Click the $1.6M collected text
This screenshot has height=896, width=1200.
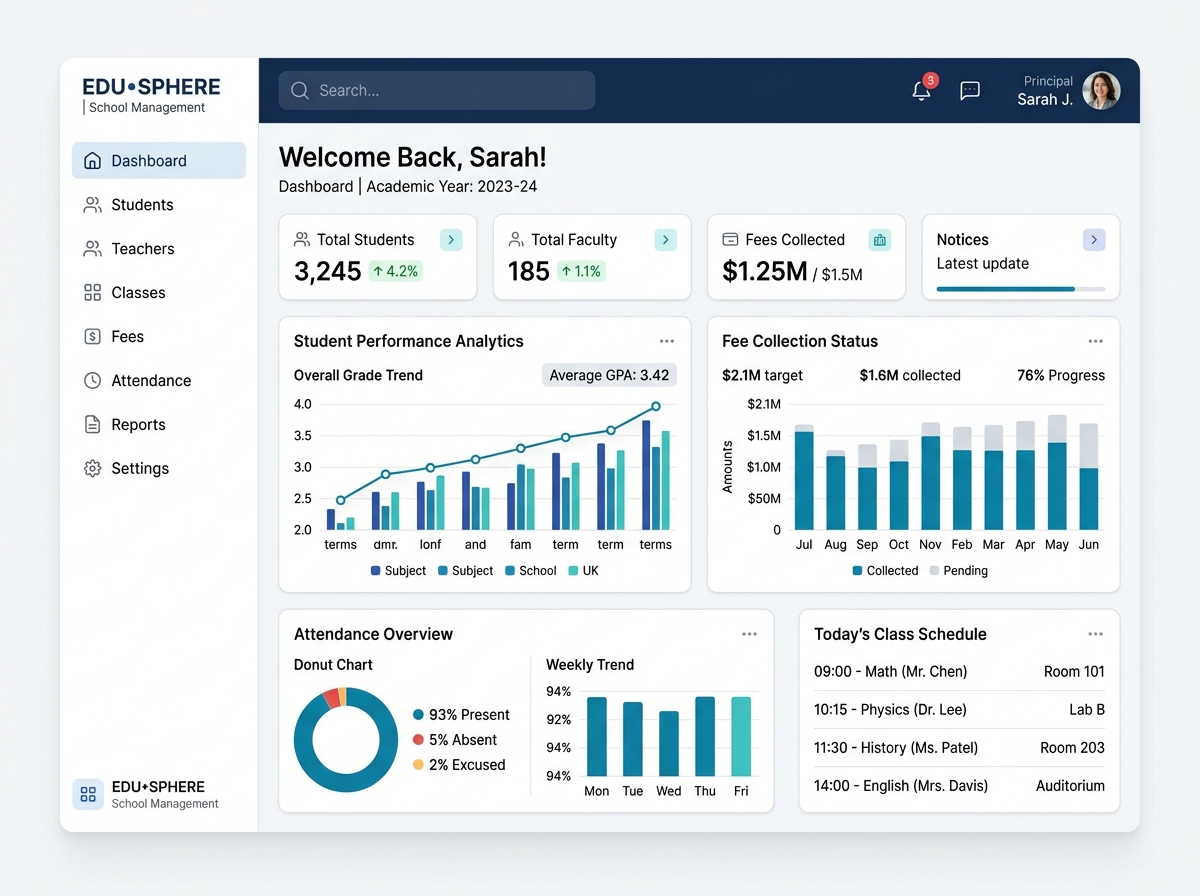coord(910,375)
